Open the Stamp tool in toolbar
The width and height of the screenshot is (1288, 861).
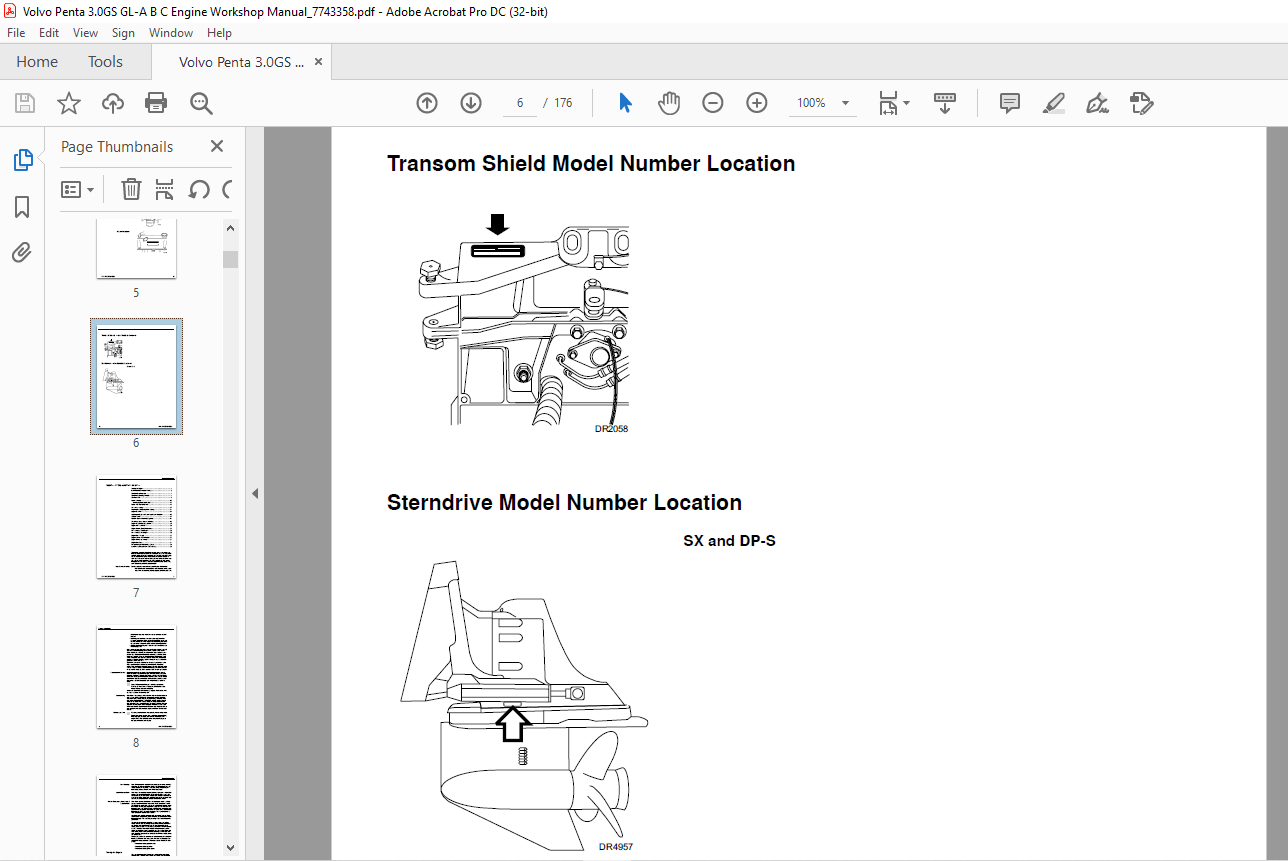1141,103
